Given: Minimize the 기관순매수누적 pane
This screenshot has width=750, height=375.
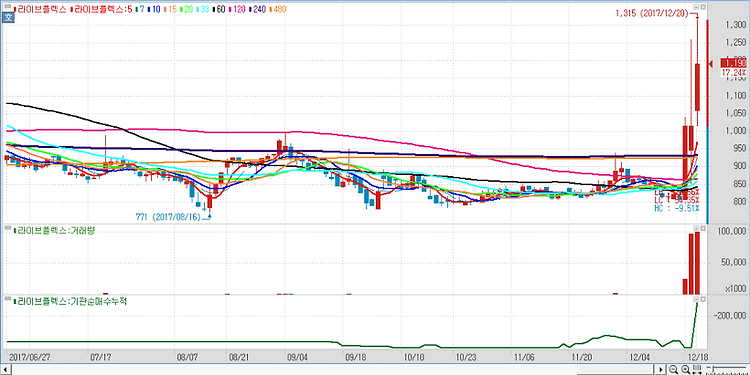Looking at the screenshot, I should click(x=696, y=299).
